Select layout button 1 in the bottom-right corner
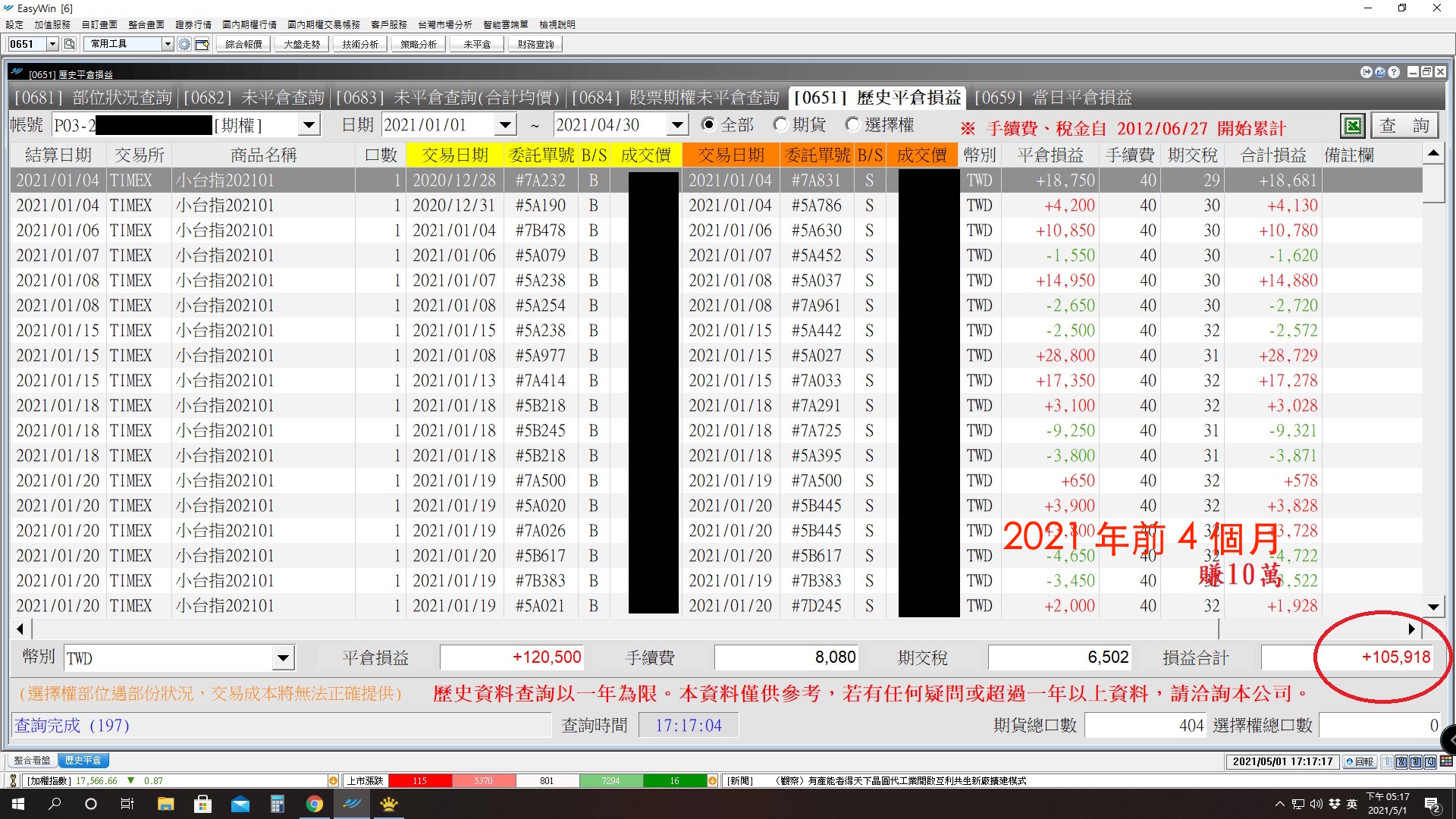 point(1387,761)
